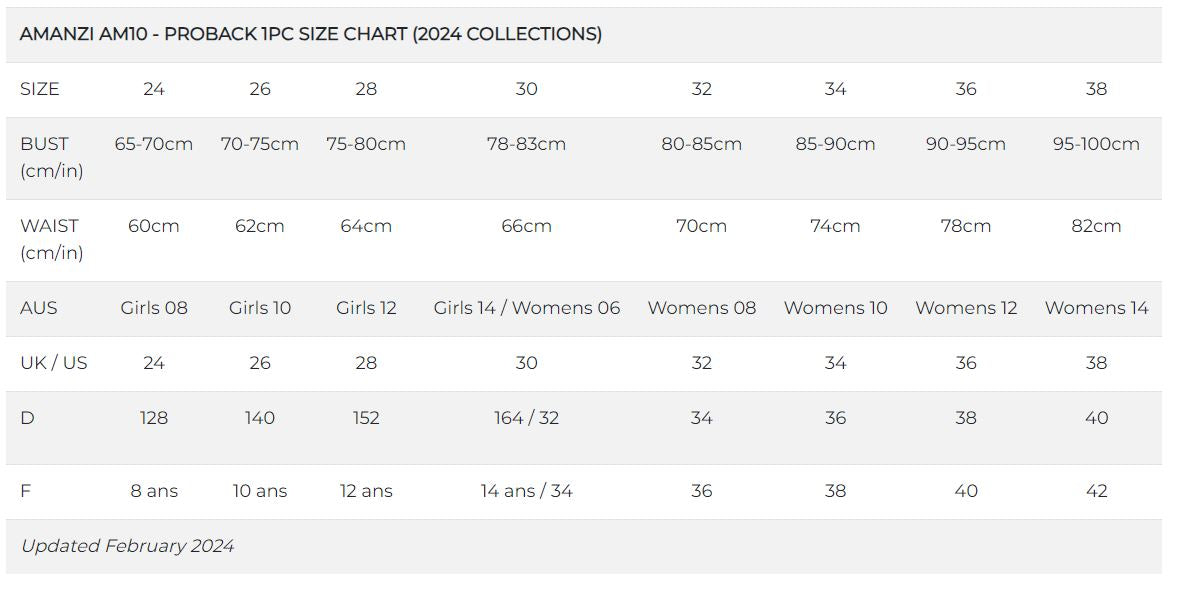
Task: Click the Girls 08 cell
Action: tap(153, 308)
